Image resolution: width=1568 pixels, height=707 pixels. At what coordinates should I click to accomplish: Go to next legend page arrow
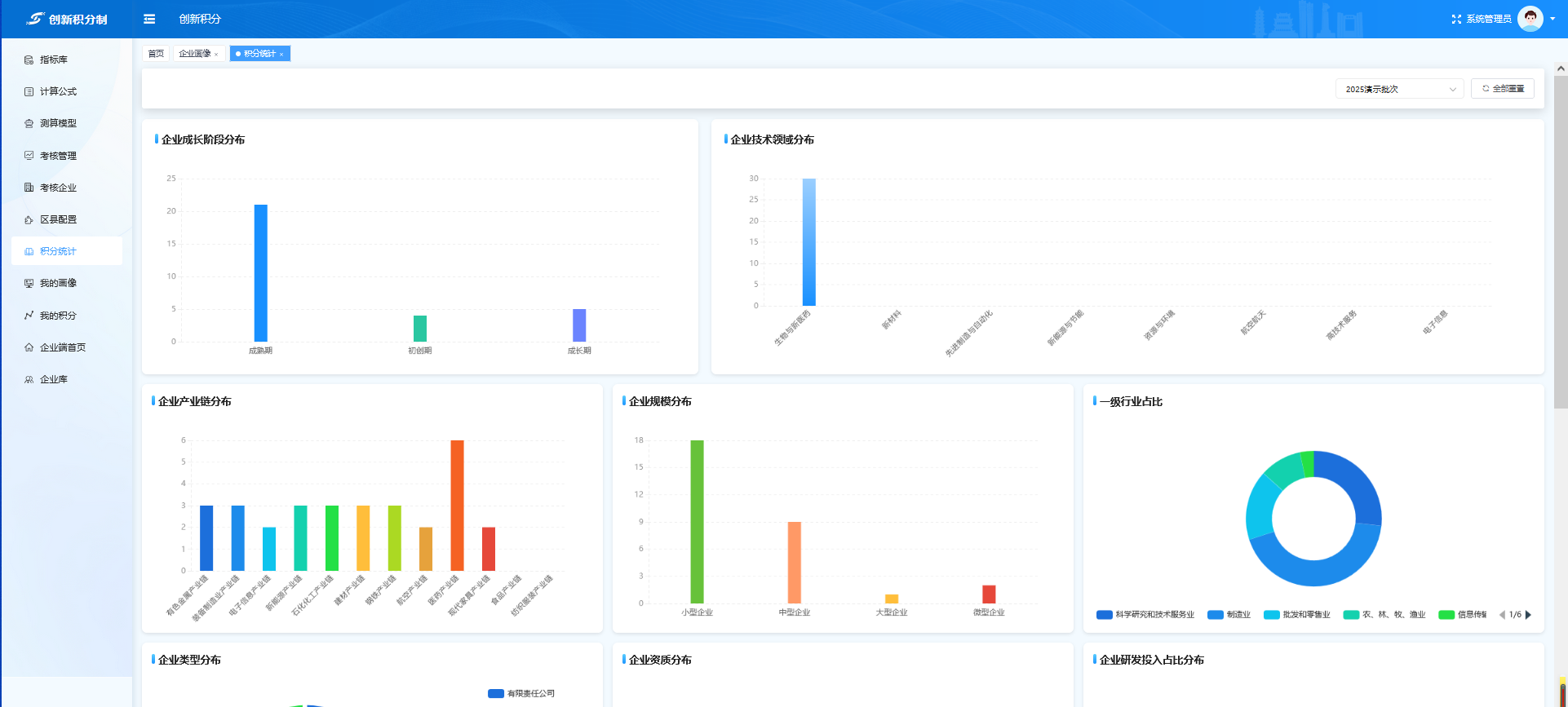tap(1528, 615)
